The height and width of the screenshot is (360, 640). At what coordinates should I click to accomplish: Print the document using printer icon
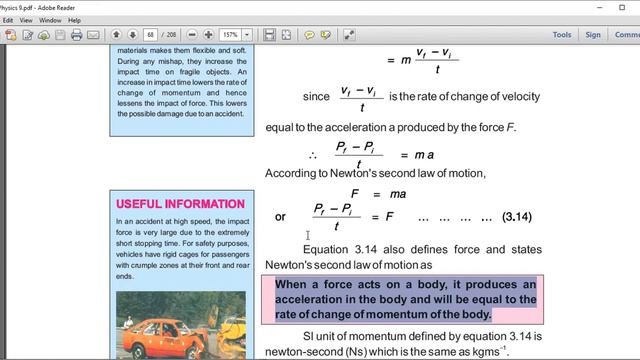76,35
